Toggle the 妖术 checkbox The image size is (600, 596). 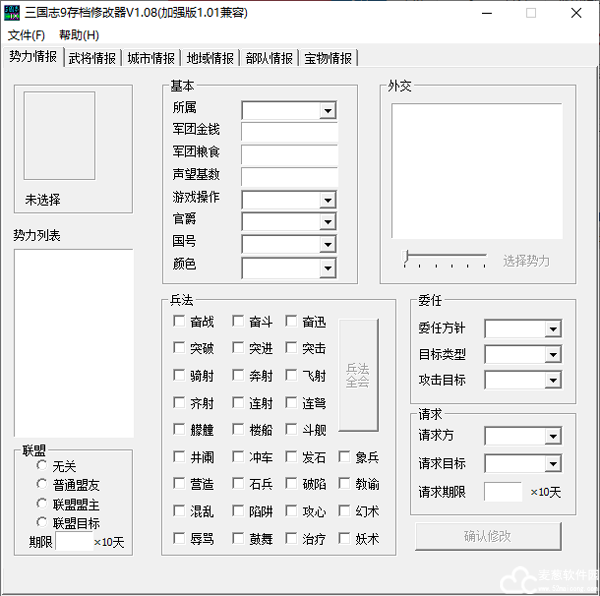tap(345, 538)
